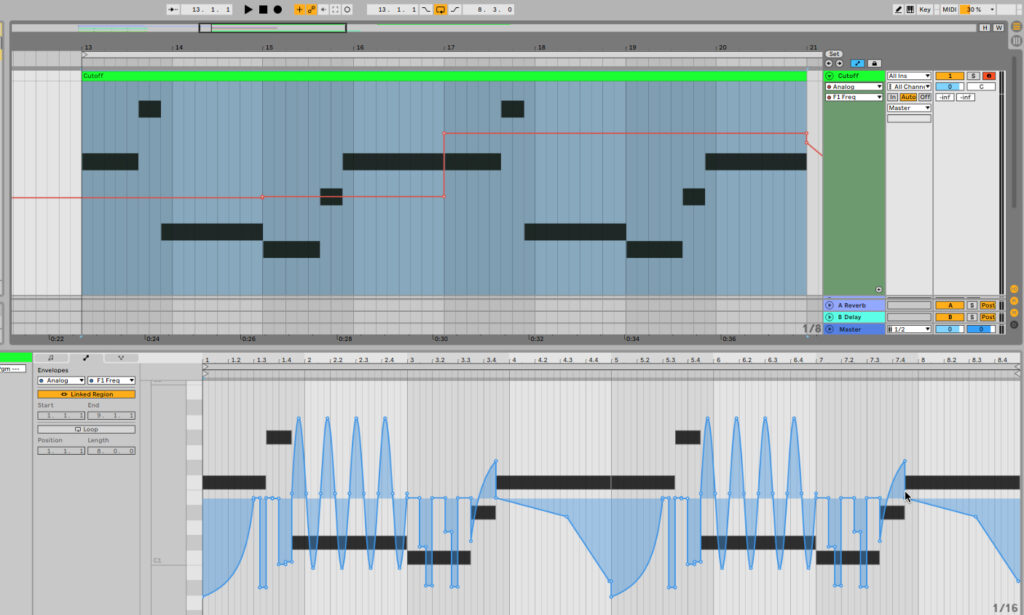Click the W optimize width button
The image size is (1024, 615).
(999, 27)
